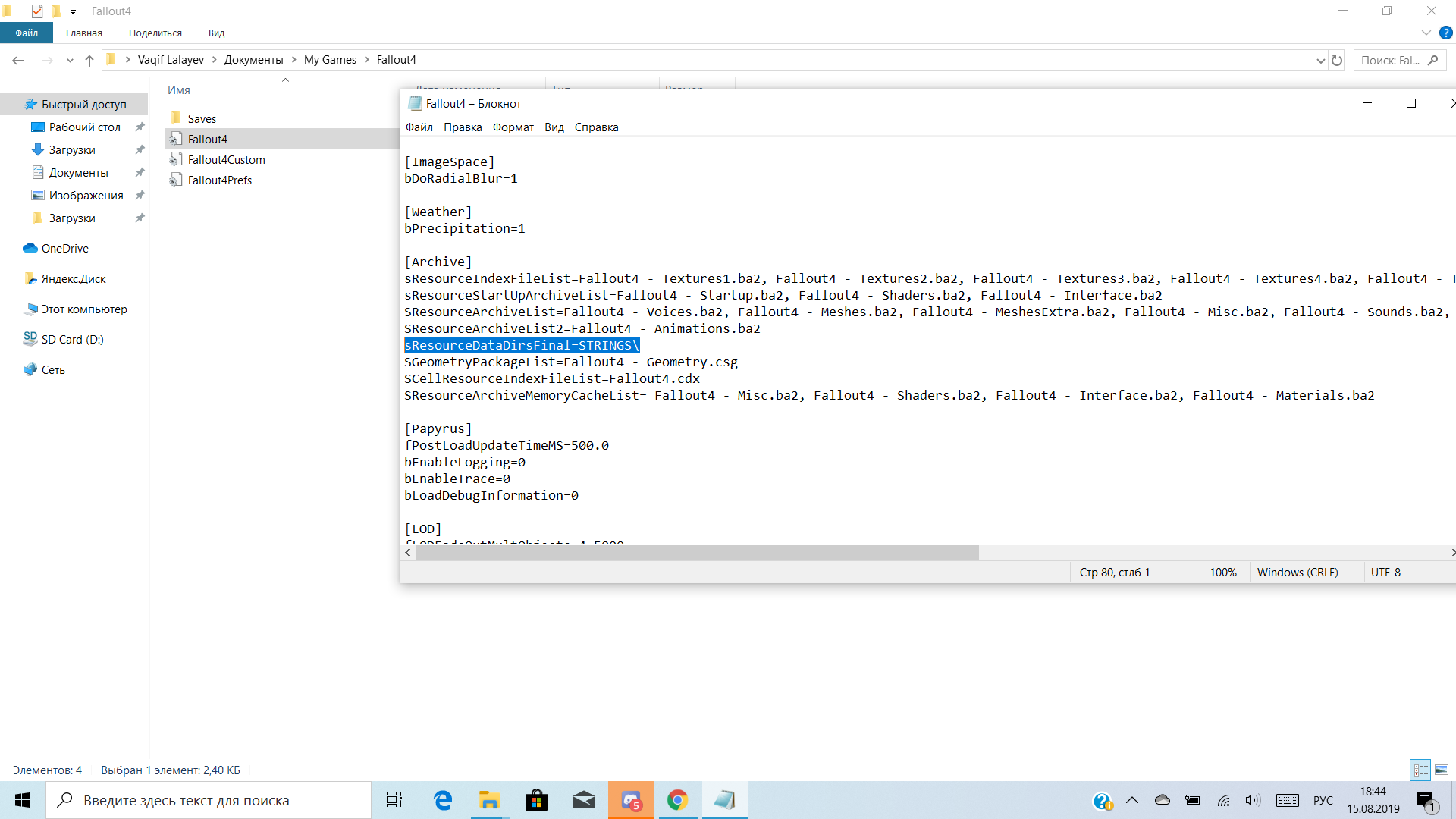Open OneDrive in navigation pane
The height and width of the screenshot is (819, 1456).
pos(64,249)
